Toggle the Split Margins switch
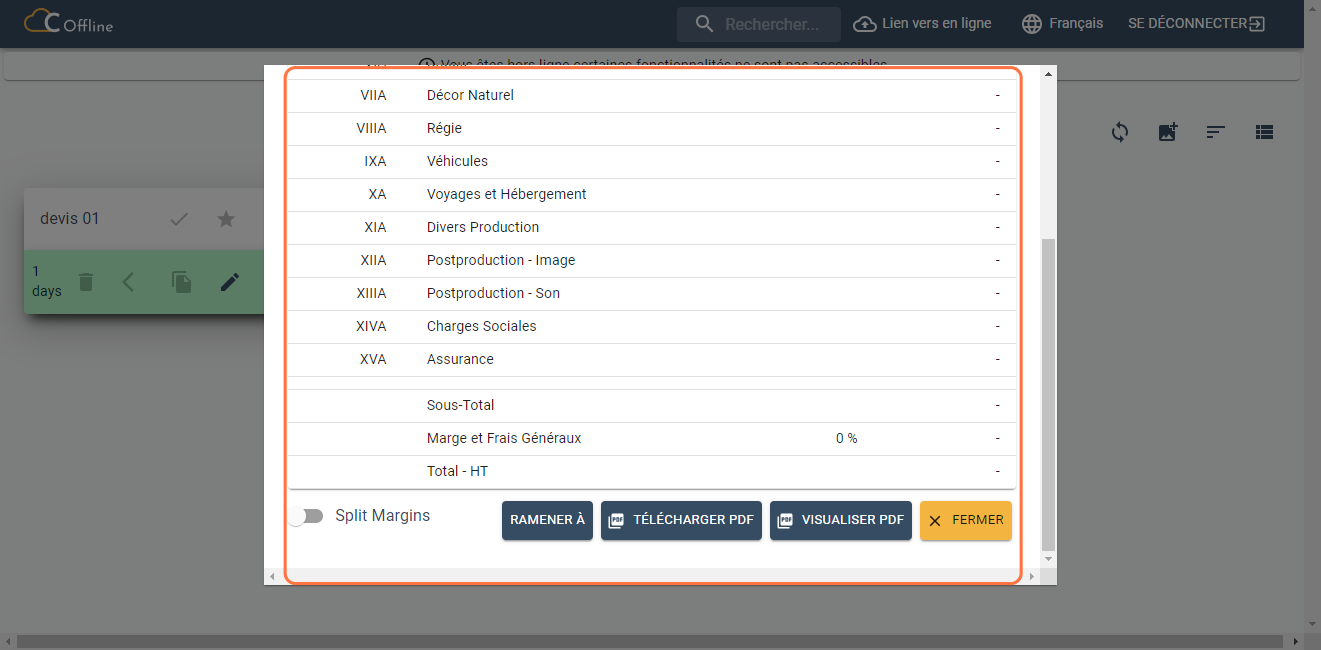This screenshot has width=1321, height=650. (x=306, y=516)
